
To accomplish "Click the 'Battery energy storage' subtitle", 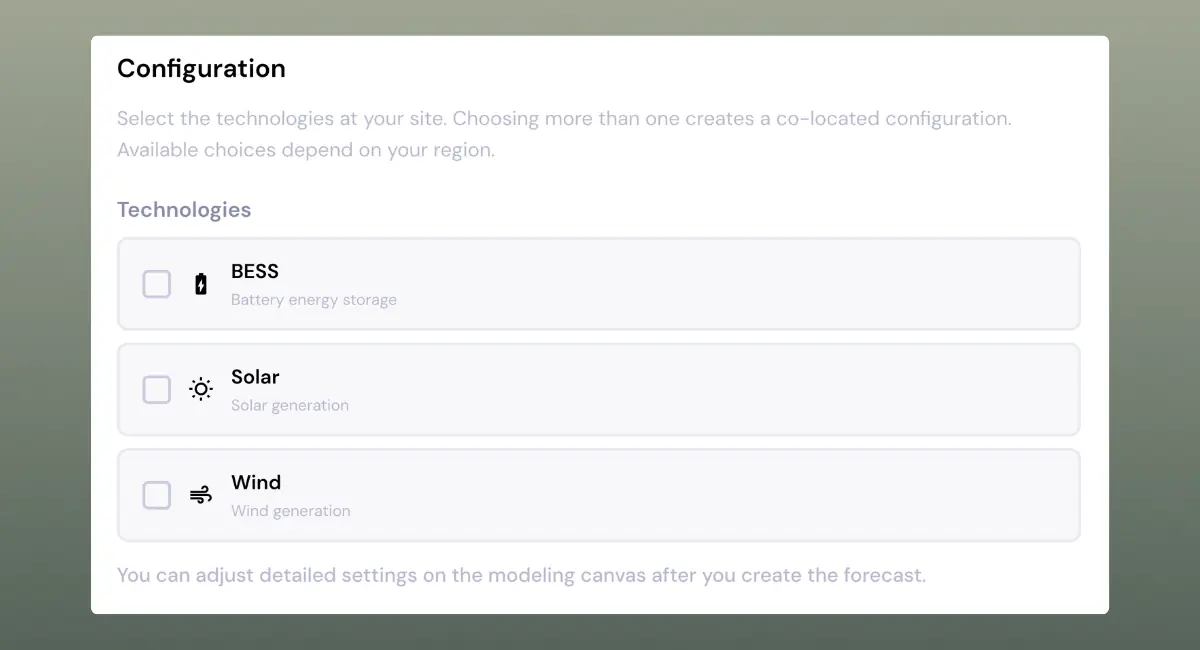I will pos(314,300).
